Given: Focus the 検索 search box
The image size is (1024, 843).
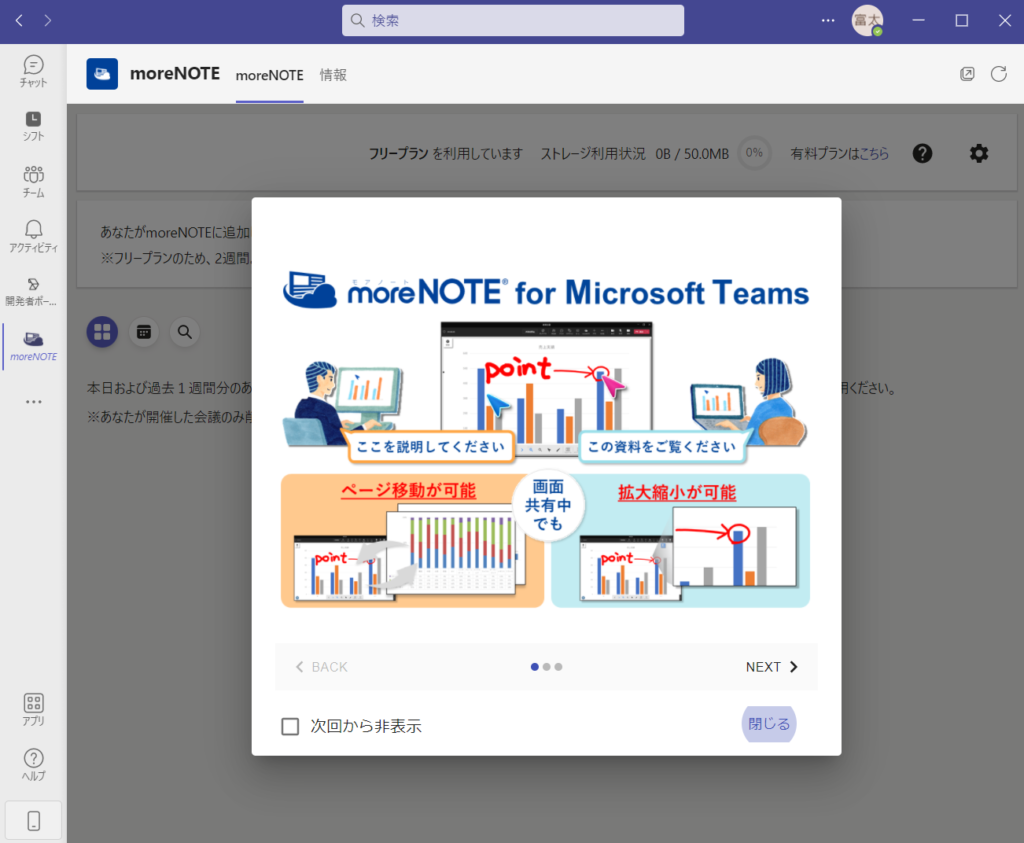Looking at the screenshot, I should tap(513, 20).
